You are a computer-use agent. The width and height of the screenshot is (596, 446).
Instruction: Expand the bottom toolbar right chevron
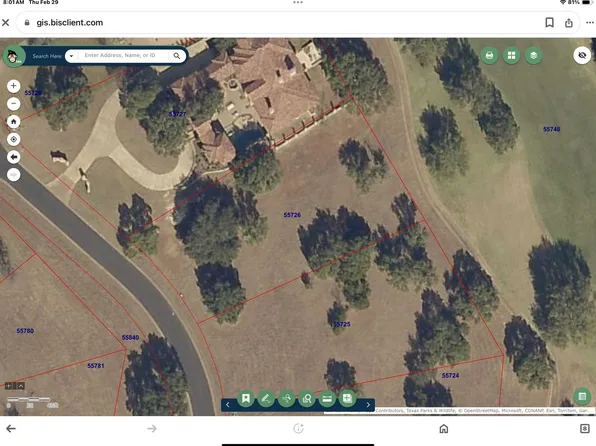pyautogui.click(x=368, y=405)
